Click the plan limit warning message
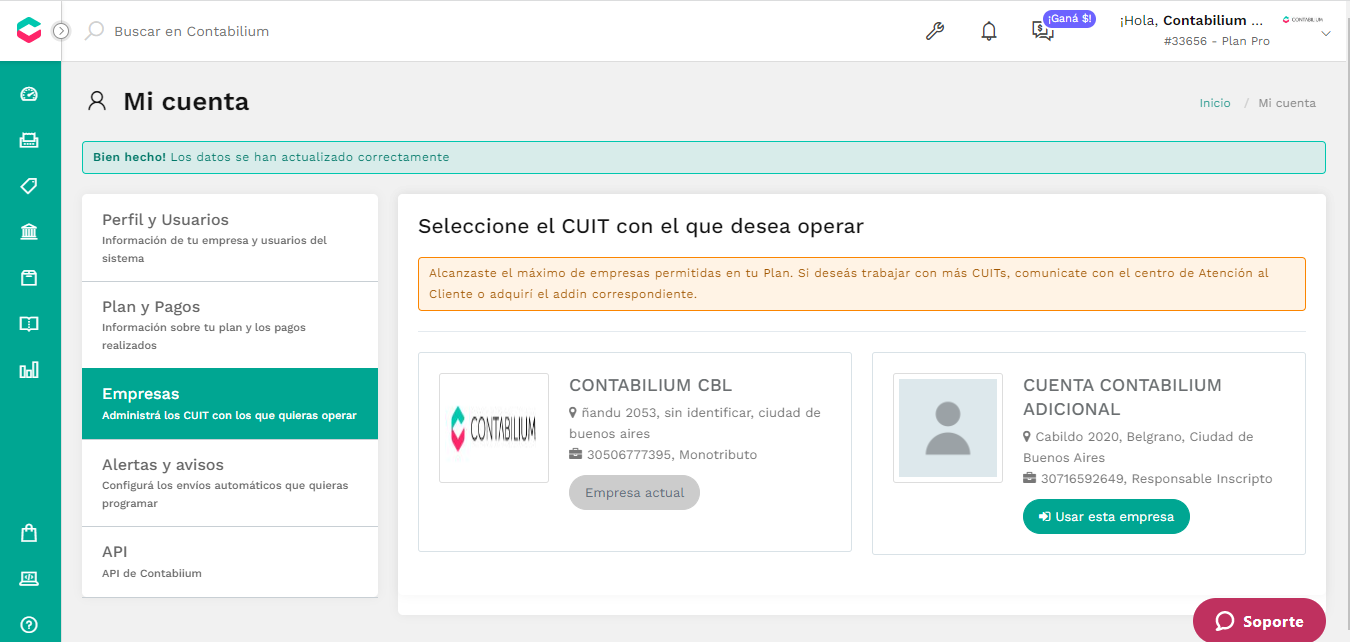Image resolution: width=1350 pixels, height=642 pixels. pyautogui.click(x=862, y=284)
